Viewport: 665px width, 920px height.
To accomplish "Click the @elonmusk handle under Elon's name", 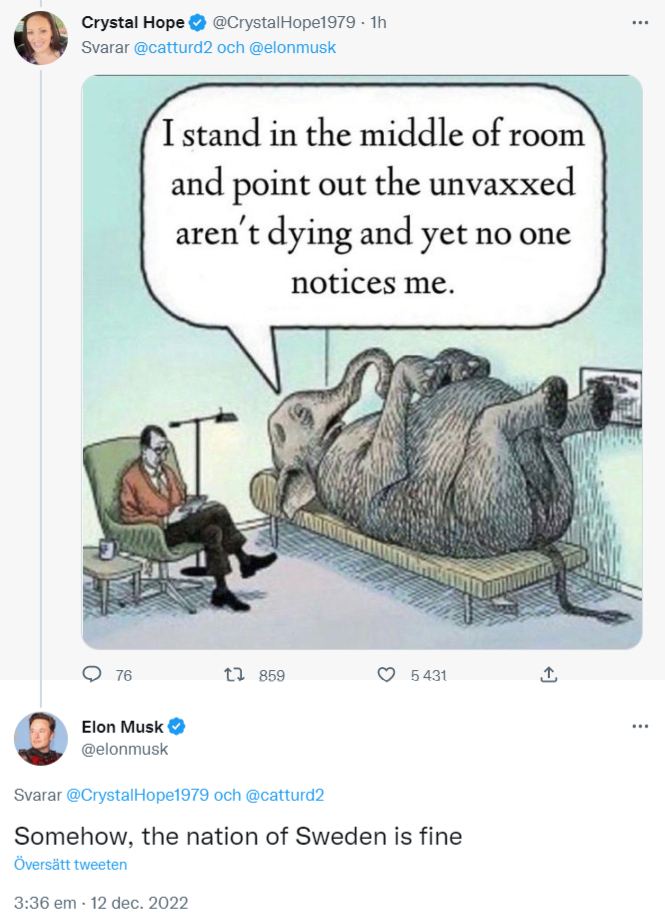I will click(x=124, y=748).
